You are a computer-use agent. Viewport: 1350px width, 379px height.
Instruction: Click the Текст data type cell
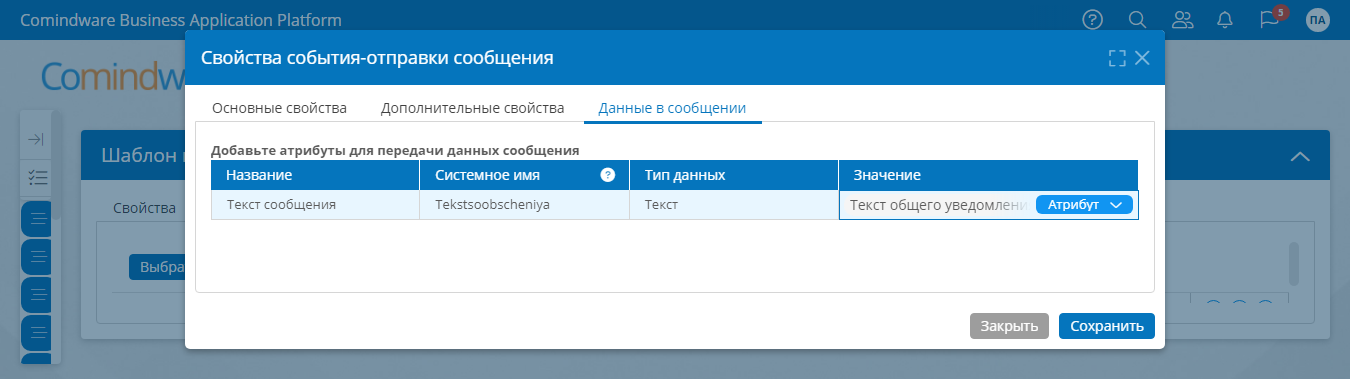click(733, 205)
